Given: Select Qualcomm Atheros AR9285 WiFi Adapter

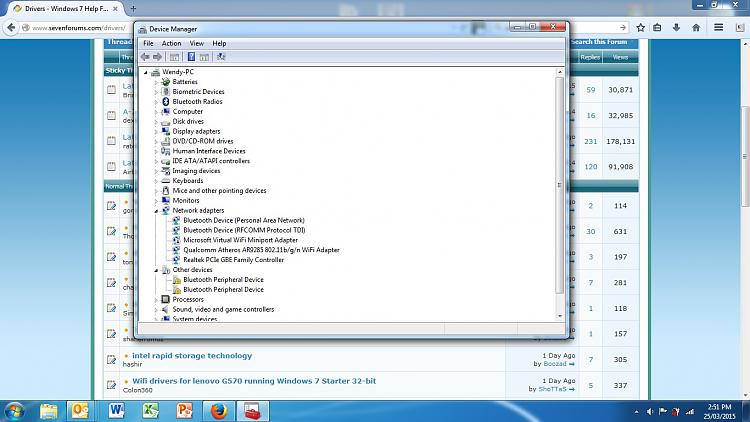Looking at the screenshot, I should [261, 250].
